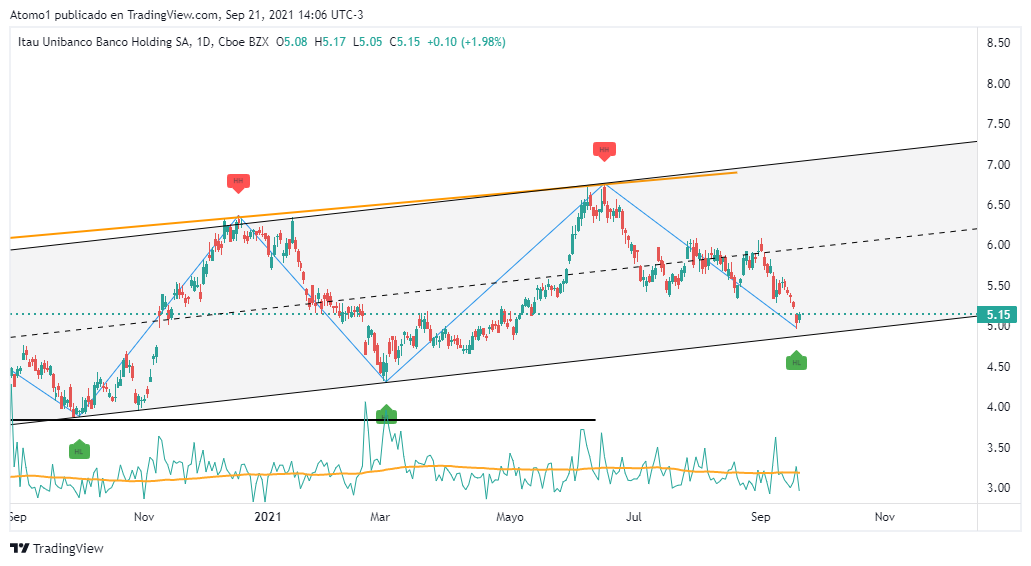
Task: Click the TradingView logo at bottom left
Action: coord(56,548)
